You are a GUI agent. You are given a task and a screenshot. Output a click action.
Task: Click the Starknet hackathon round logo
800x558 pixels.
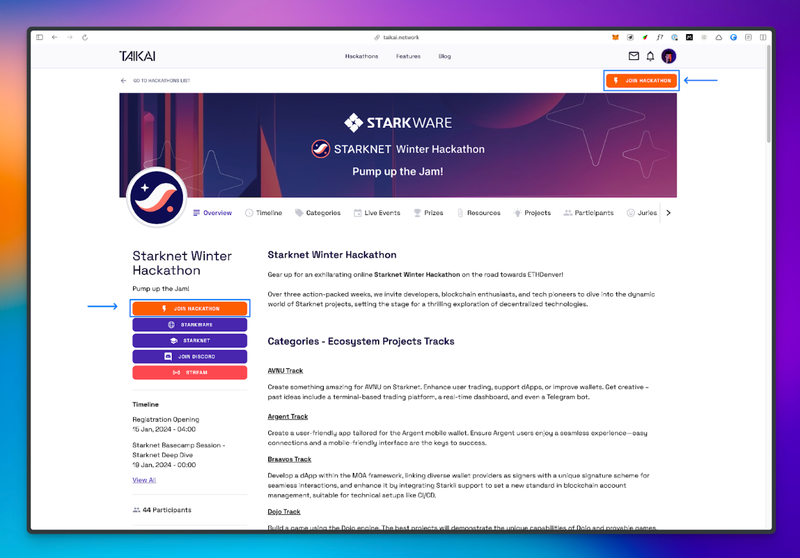[157, 198]
